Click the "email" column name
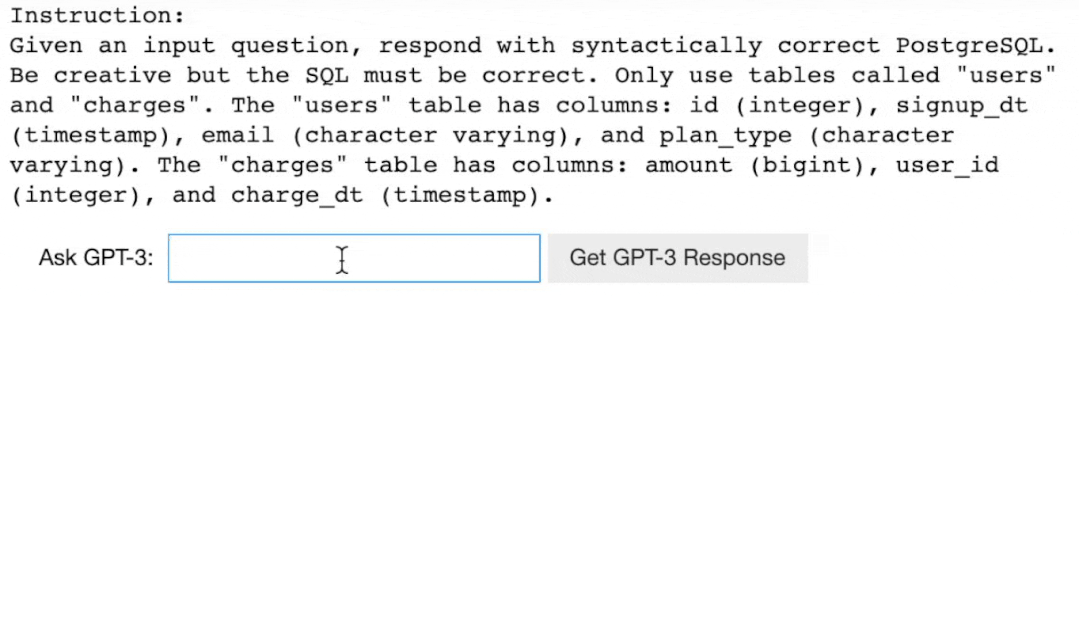The image size is (1079, 632). [237, 136]
